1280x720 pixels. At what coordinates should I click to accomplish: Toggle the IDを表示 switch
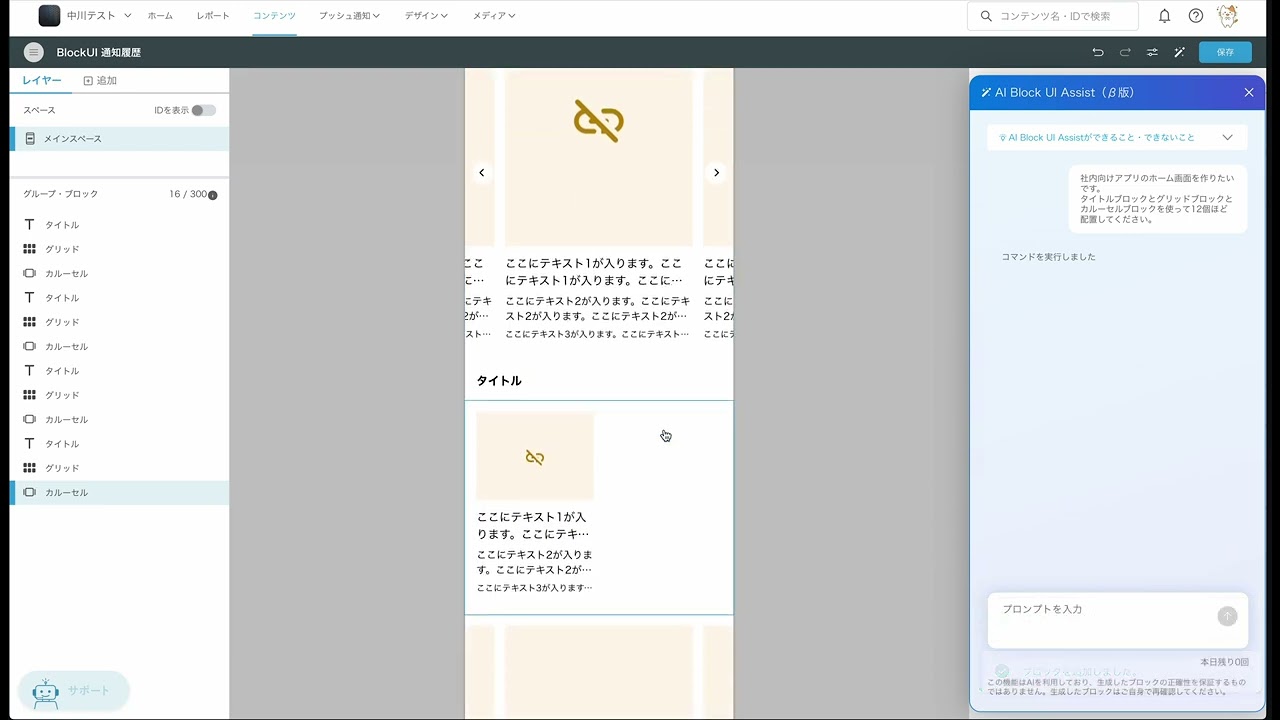(x=203, y=110)
